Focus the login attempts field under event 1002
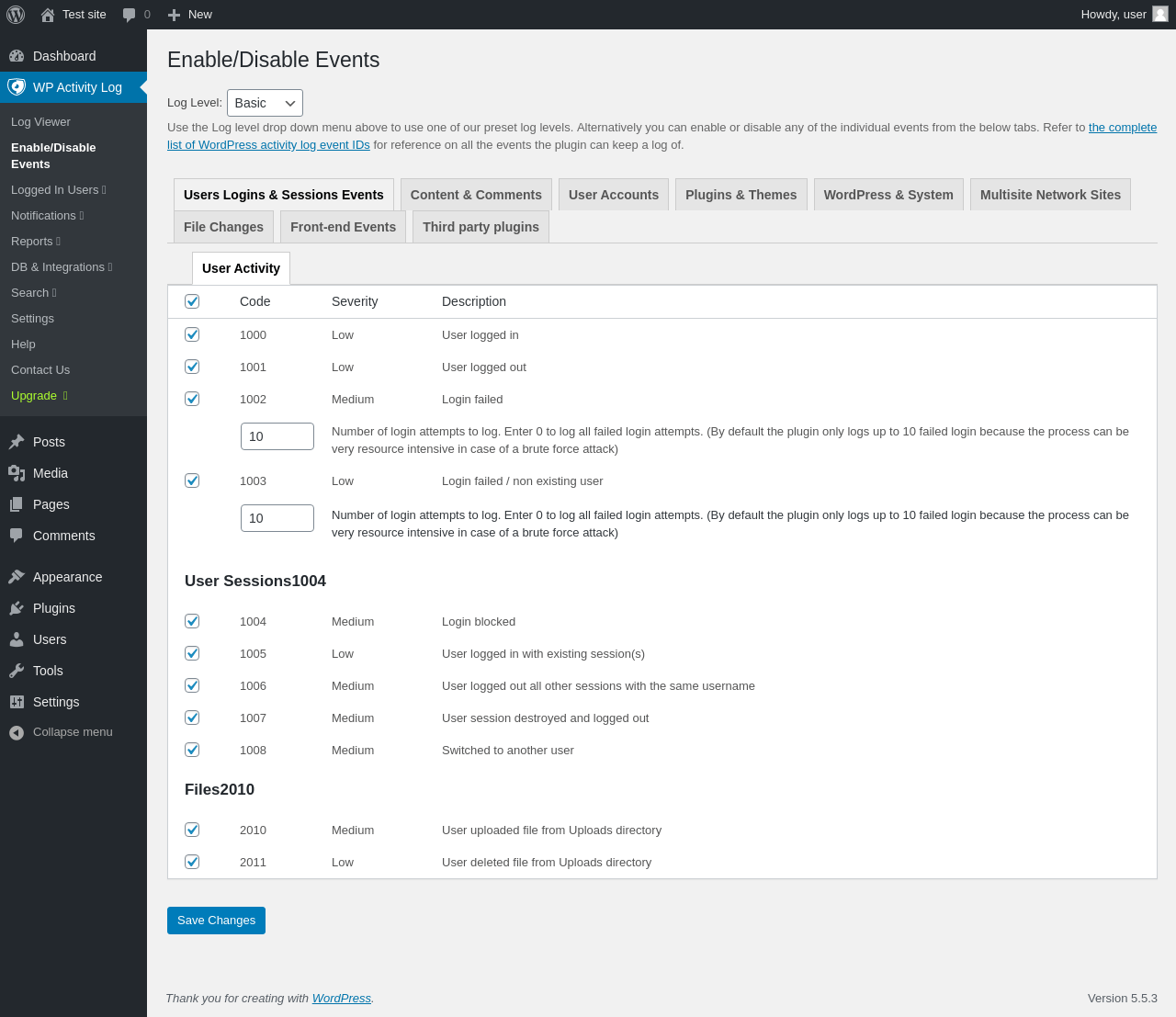The width and height of the screenshot is (1176, 1017). coord(277,436)
